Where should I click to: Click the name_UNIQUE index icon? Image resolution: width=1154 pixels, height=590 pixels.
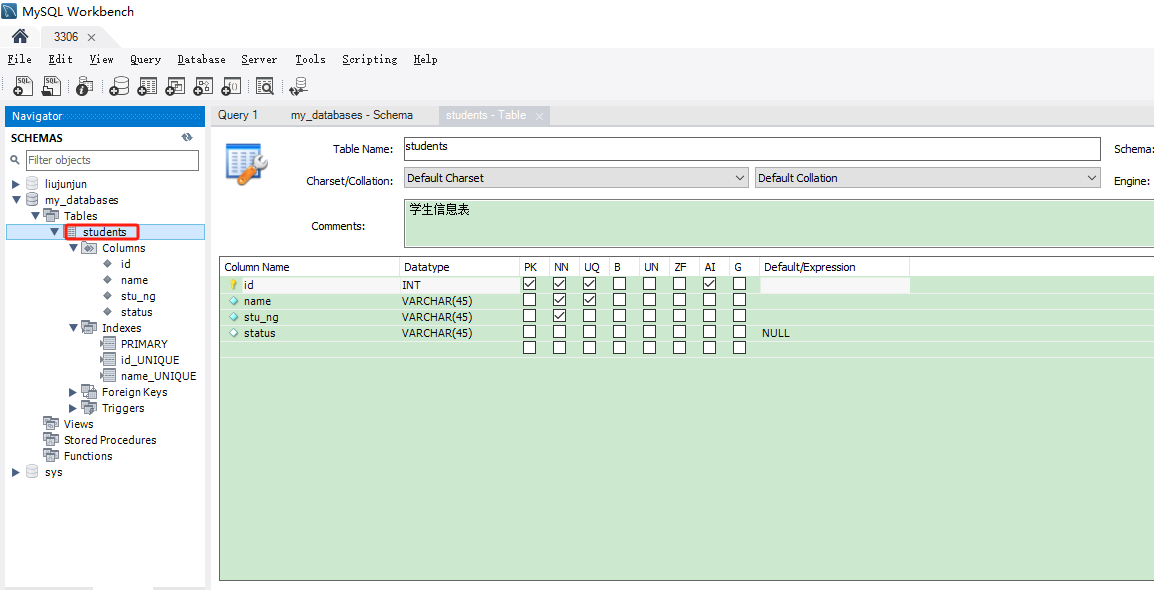(108, 376)
